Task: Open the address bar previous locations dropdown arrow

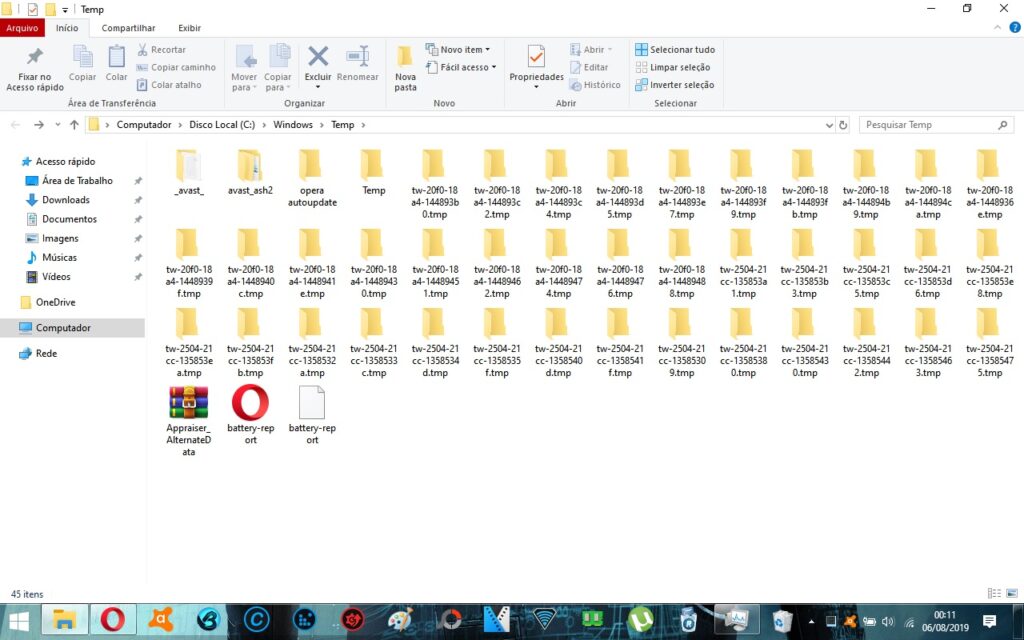Action: click(829, 125)
